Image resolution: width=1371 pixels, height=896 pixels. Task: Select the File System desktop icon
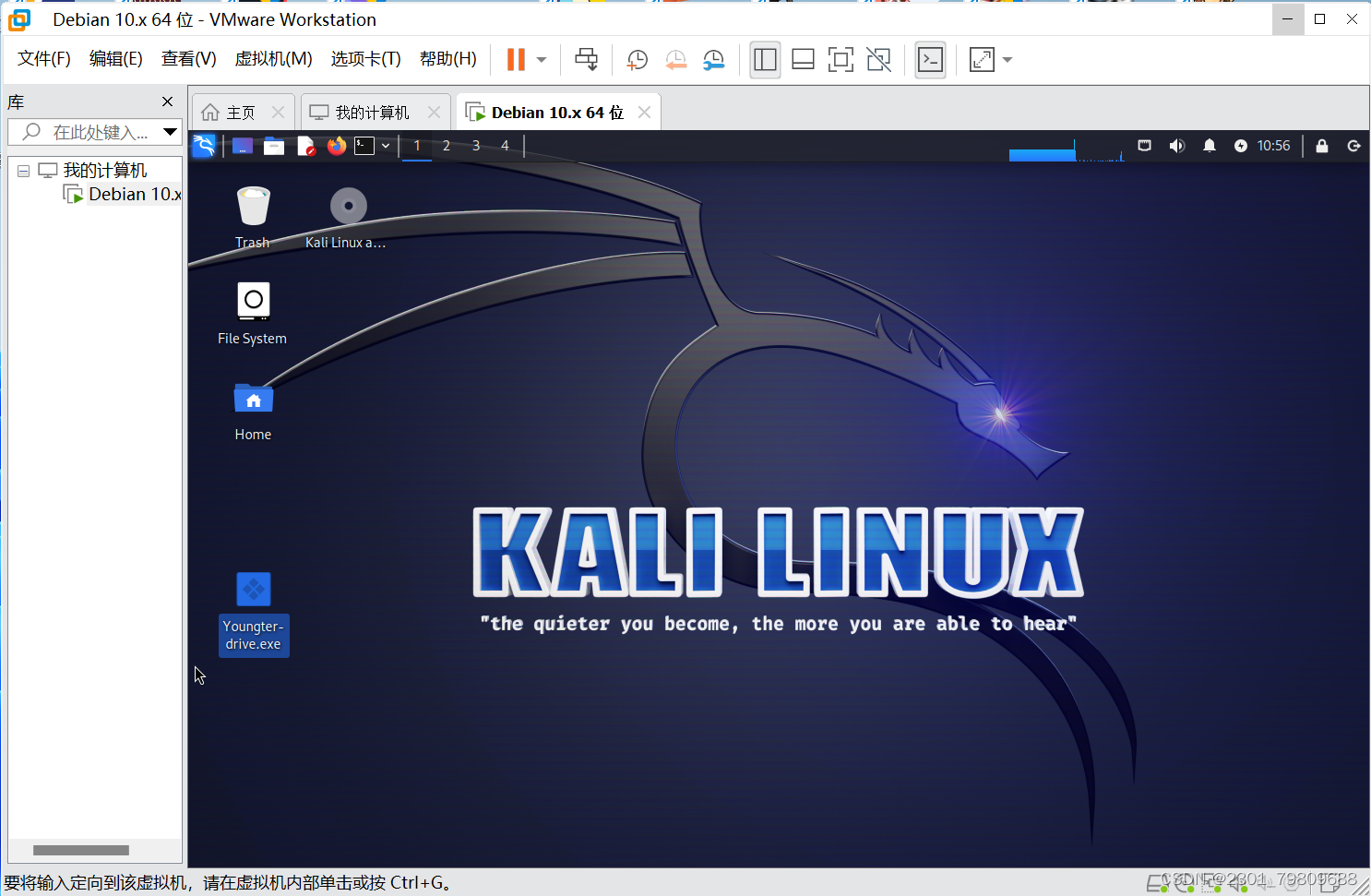tap(253, 314)
